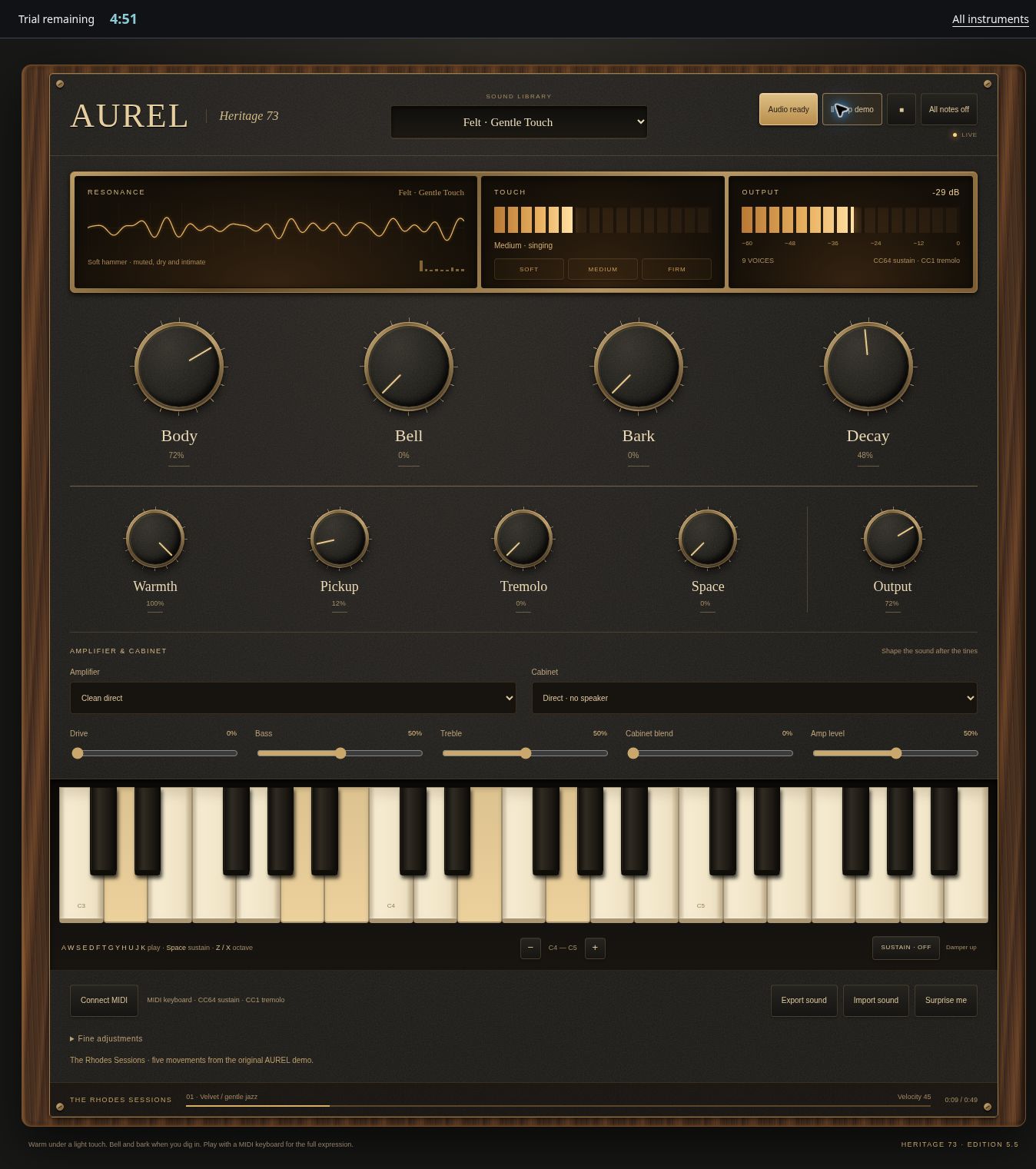1036x1169 pixels.
Task: Select the Medium touch setting
Action: pos(603,269)
